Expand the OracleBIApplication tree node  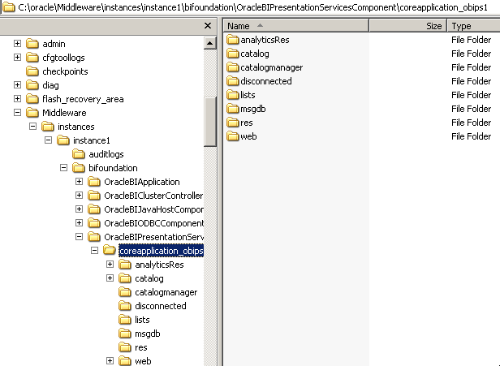79,182
